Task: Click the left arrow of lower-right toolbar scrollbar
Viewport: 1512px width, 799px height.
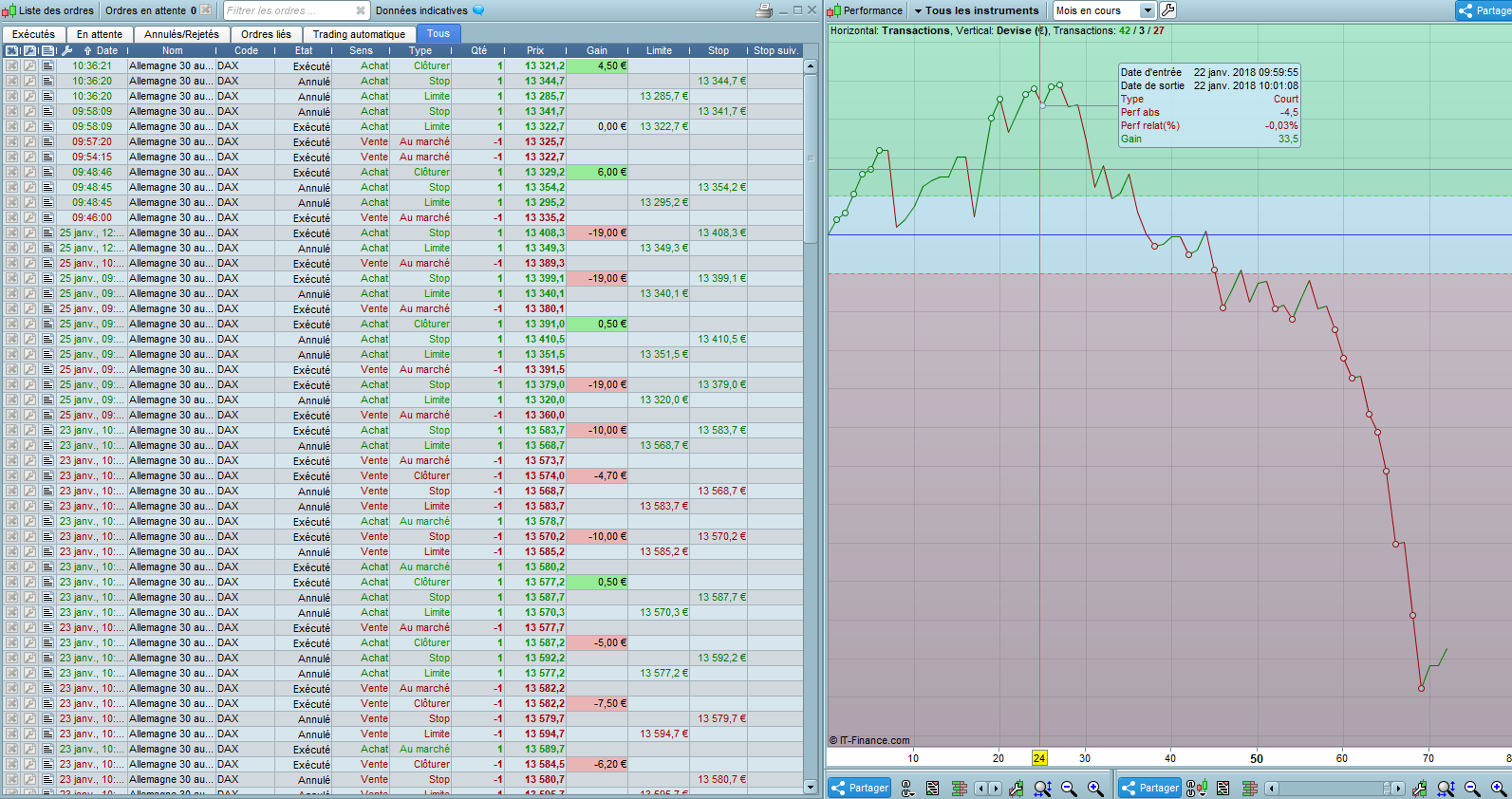Action: tap(1271, 789)
